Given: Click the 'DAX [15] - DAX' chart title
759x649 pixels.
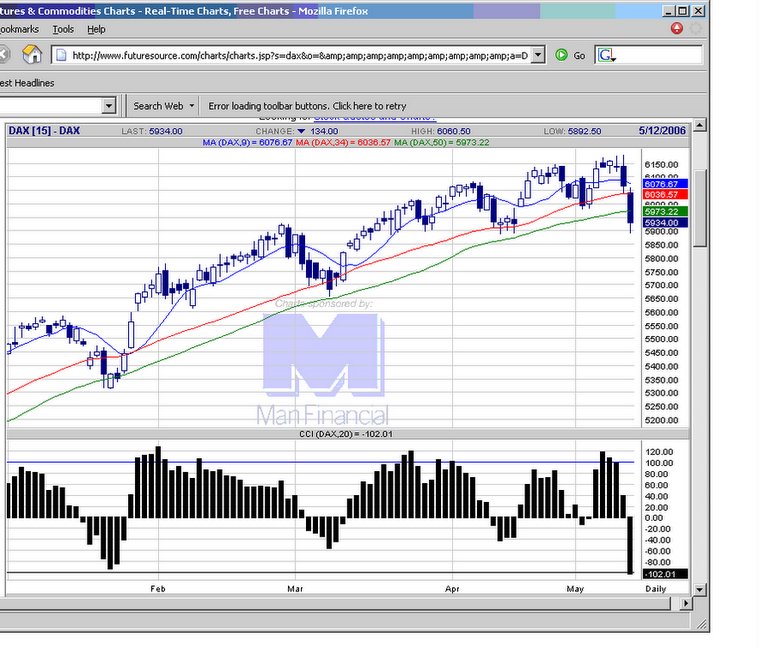Looking at the screenshot, I should 44,131.
